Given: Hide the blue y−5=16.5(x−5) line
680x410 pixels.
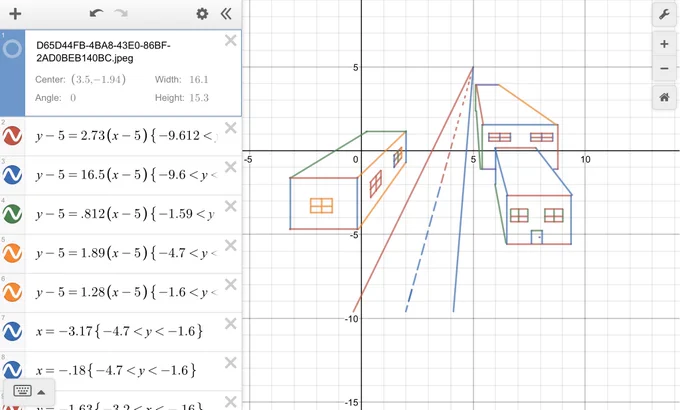Looking at the screenshot, I should point(12,174).
